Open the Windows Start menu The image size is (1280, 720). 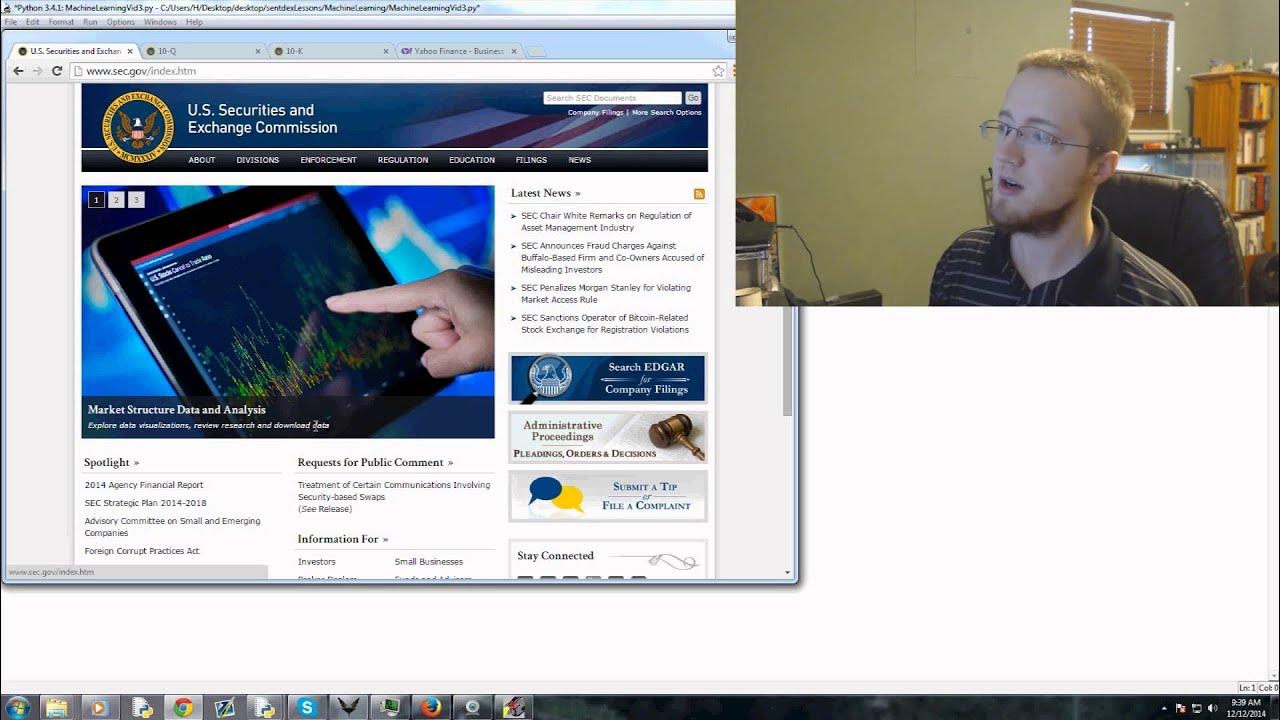coord(17,708)
